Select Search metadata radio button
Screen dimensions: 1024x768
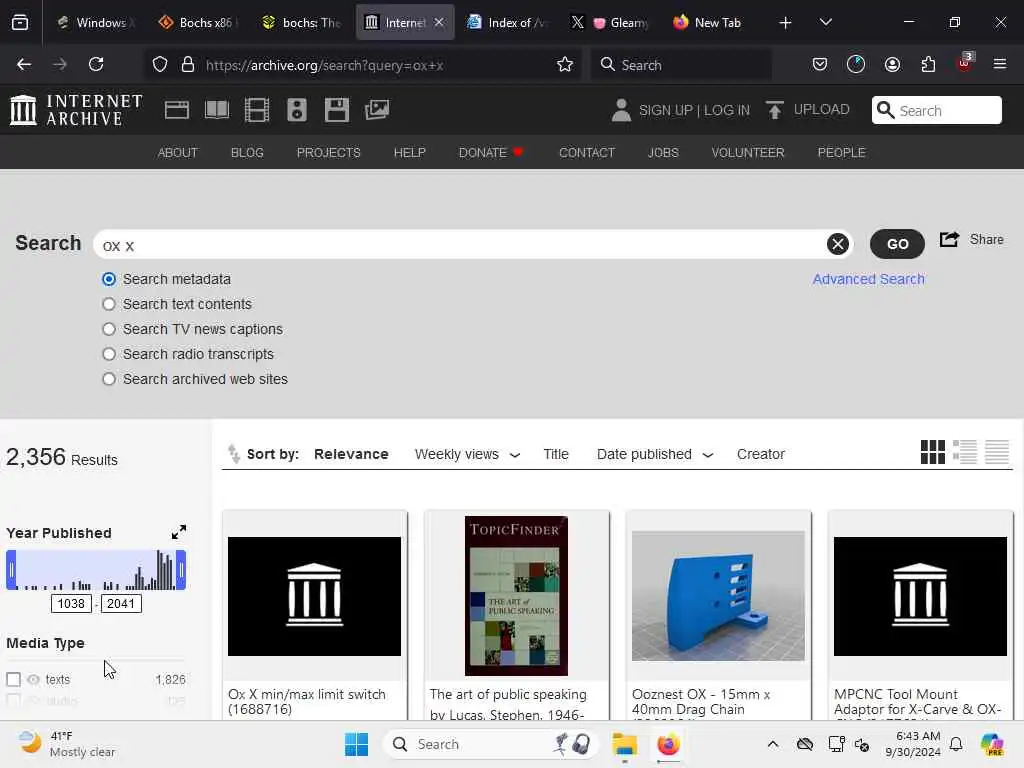(109, 280)
